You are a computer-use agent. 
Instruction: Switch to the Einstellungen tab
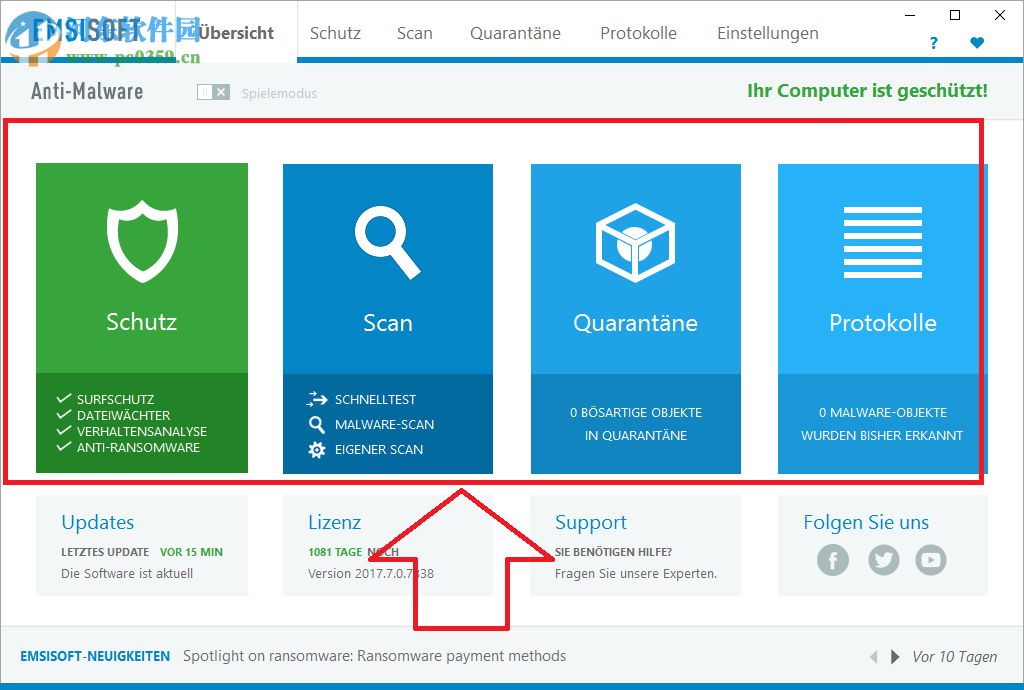pyautogui.click(x=767, y=32)
